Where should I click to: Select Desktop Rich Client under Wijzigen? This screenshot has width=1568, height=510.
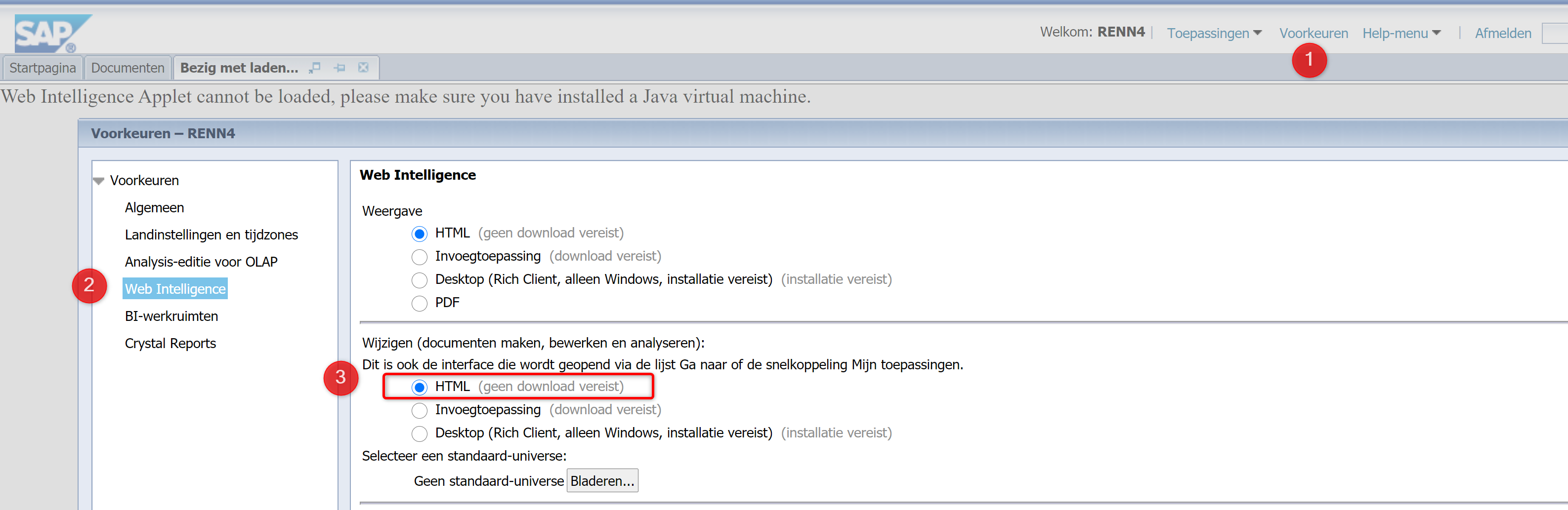click(x=420, y=433)
